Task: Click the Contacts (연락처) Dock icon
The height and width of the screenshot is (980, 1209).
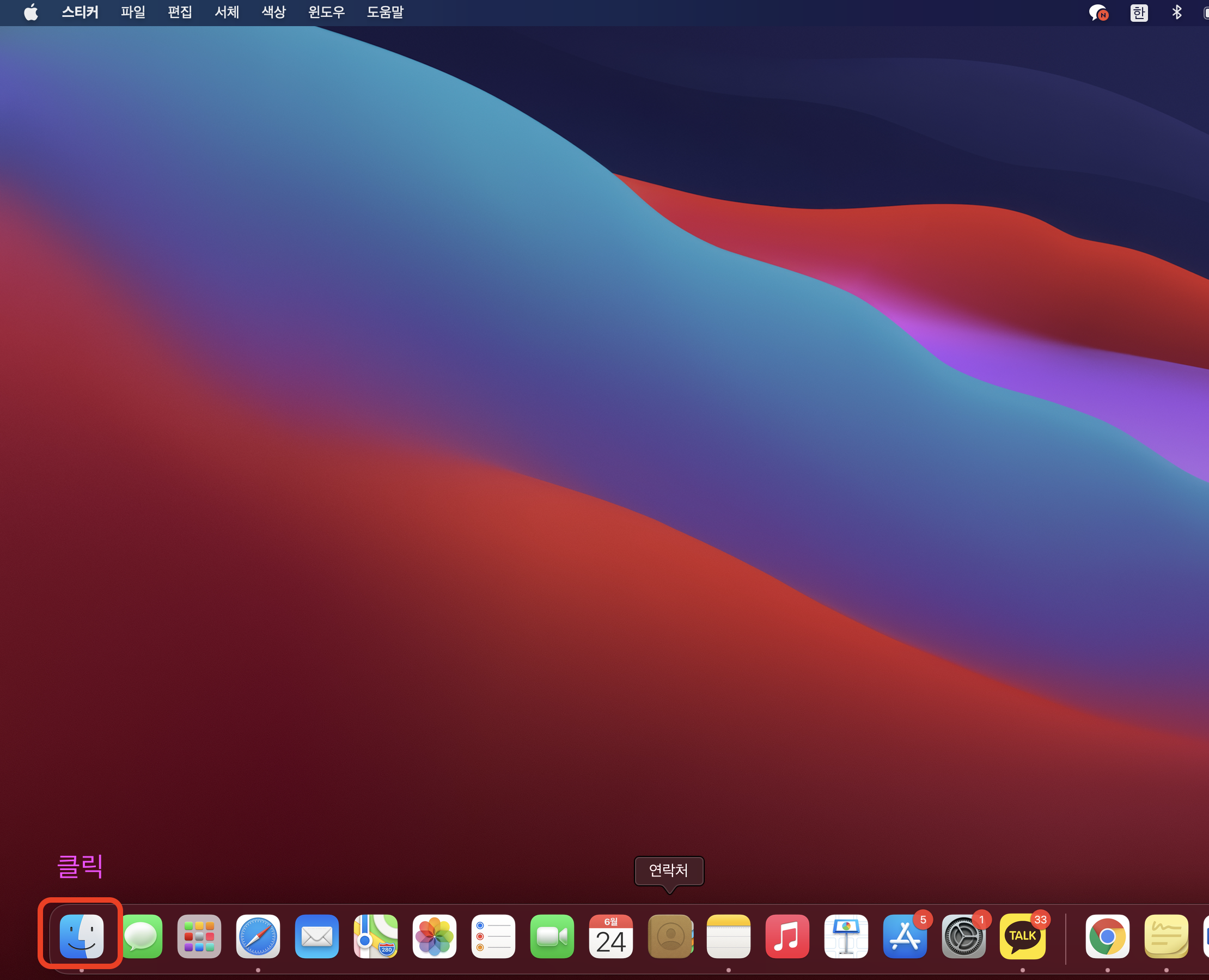Action: pos(670,936)
